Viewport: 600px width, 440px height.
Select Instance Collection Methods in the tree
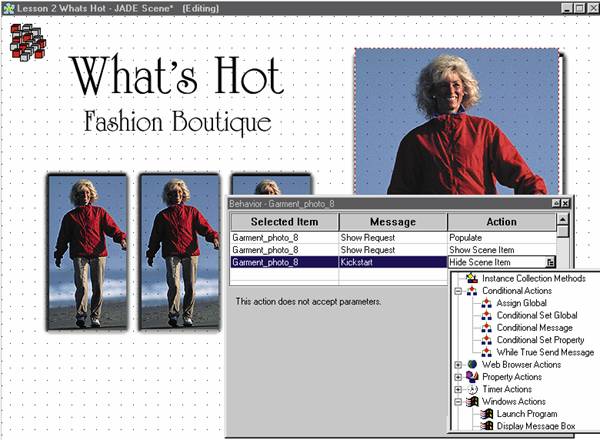[534, 278]
